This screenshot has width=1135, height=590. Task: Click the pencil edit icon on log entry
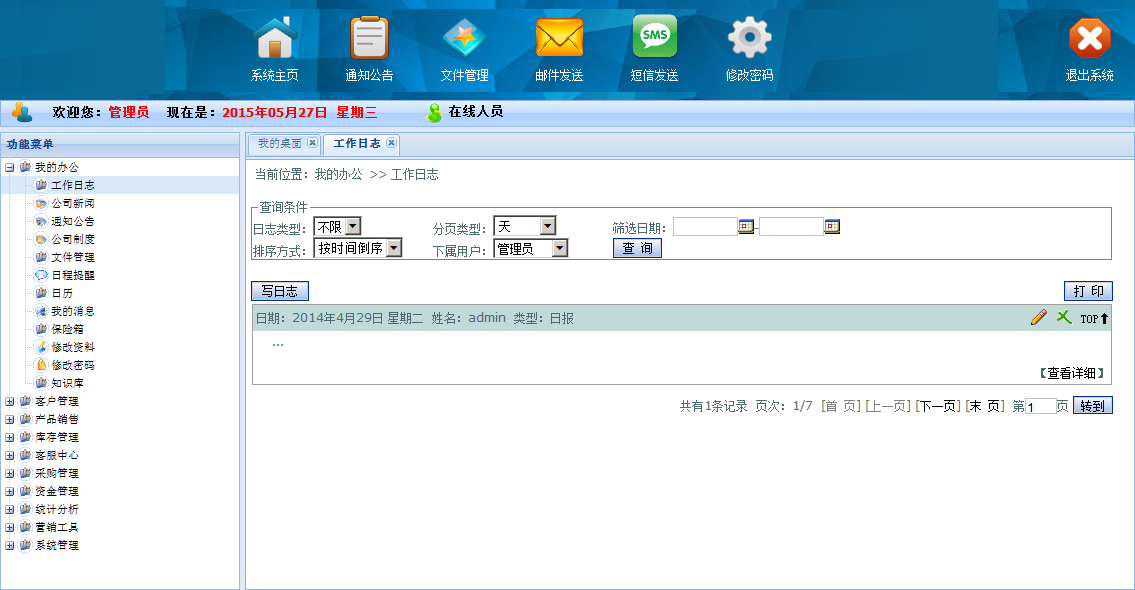(1039, 317)
